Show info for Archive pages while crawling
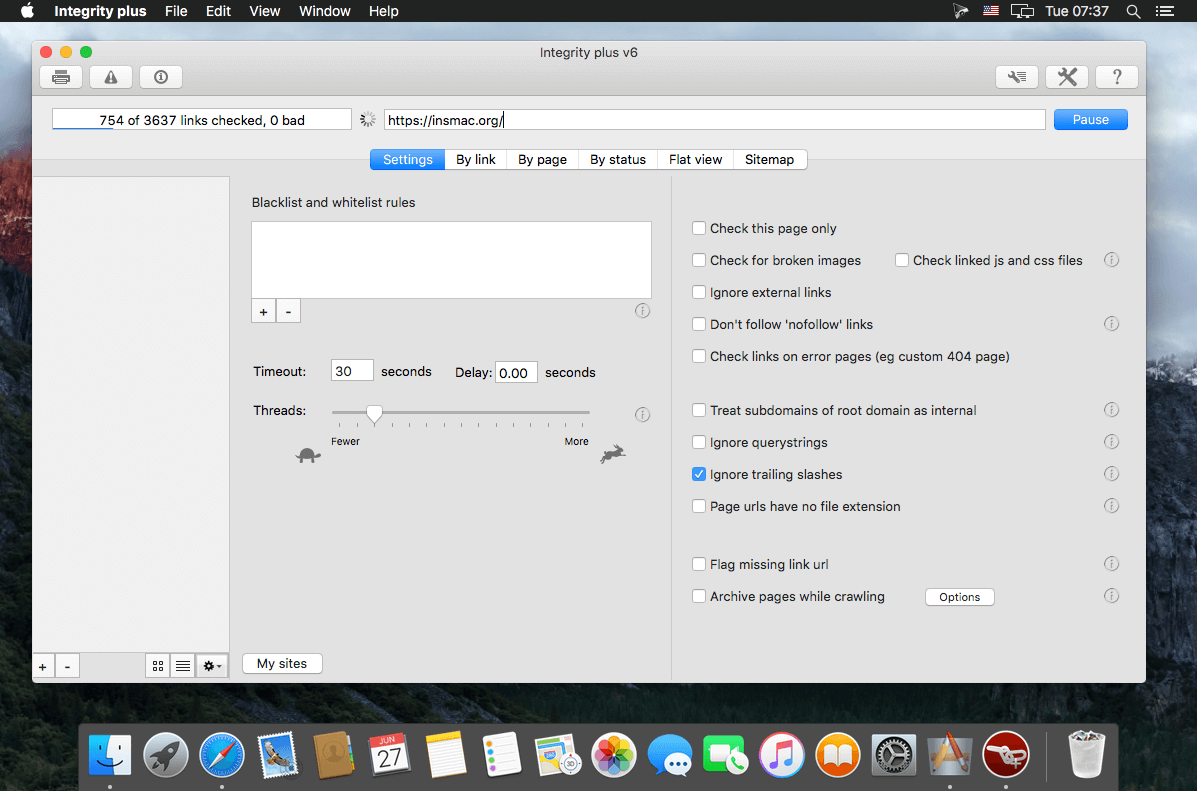Screen dimensions: 1197x791 1112,596
